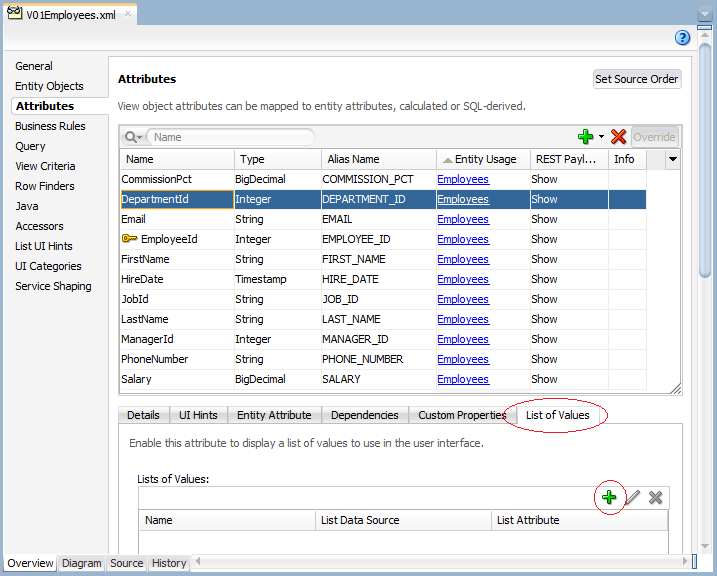Open Employees link in HireDate row

tap(463, 279)
